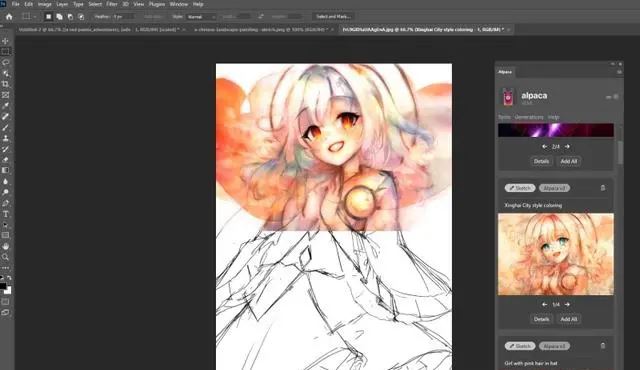
Task: Select the Brush tool
Action: (5, 128)
